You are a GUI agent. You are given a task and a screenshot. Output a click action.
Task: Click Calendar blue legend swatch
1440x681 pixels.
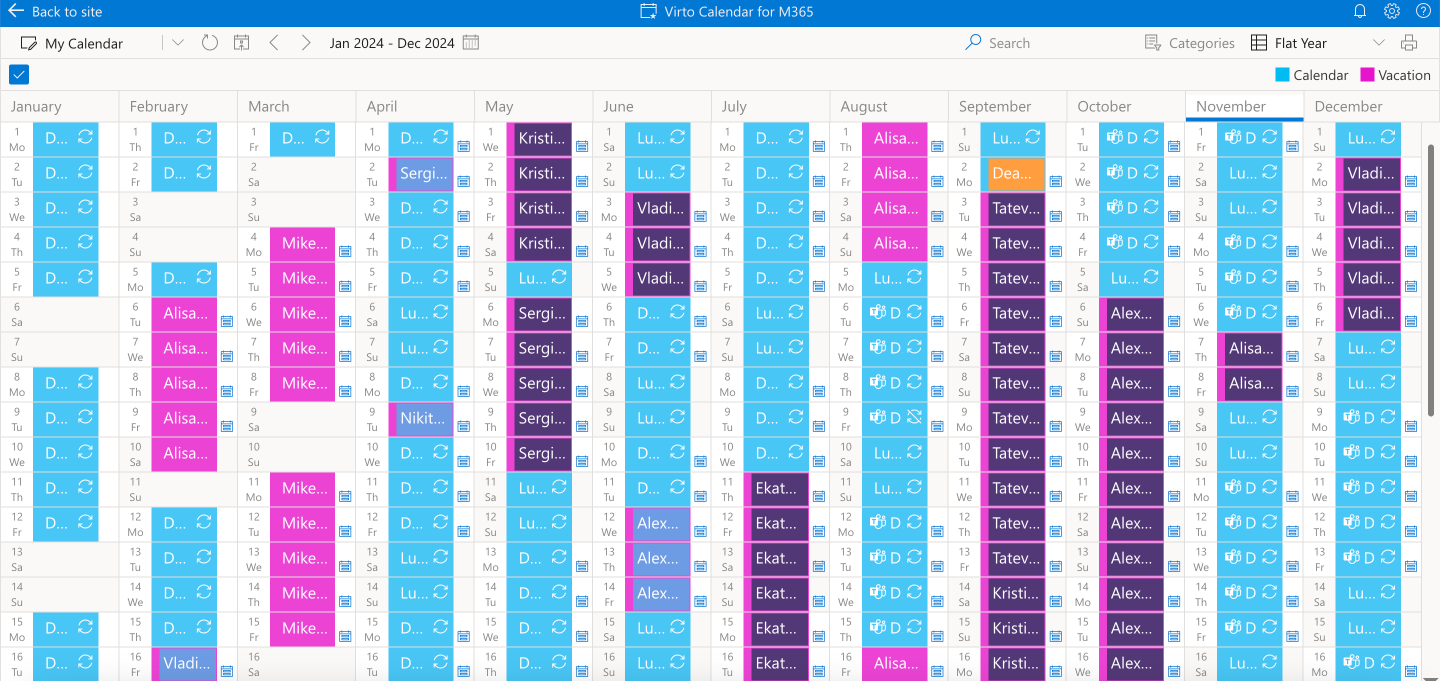[x=1282, y=75]
